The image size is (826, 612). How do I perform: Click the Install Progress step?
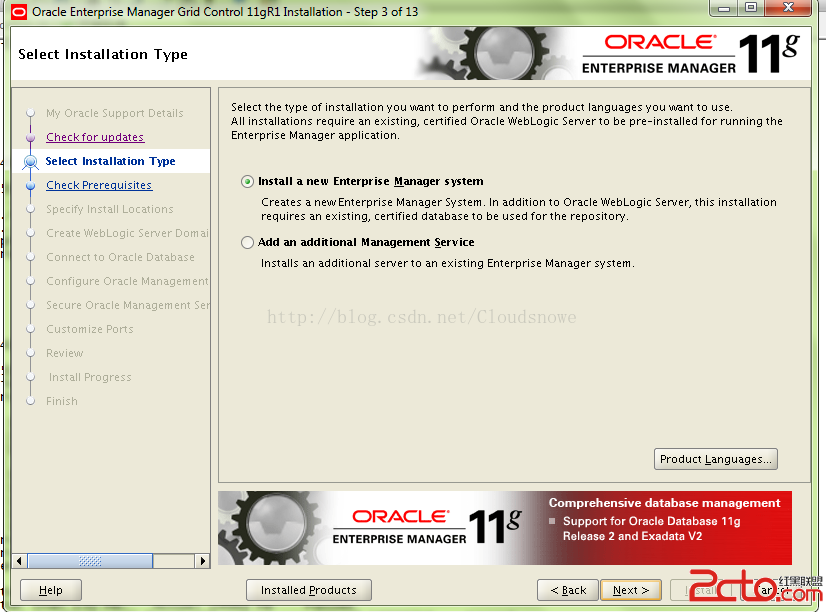(90, 377)
